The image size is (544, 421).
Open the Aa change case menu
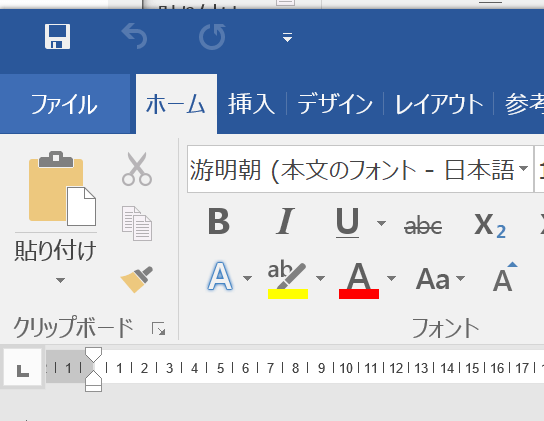(x=440, y=279)
